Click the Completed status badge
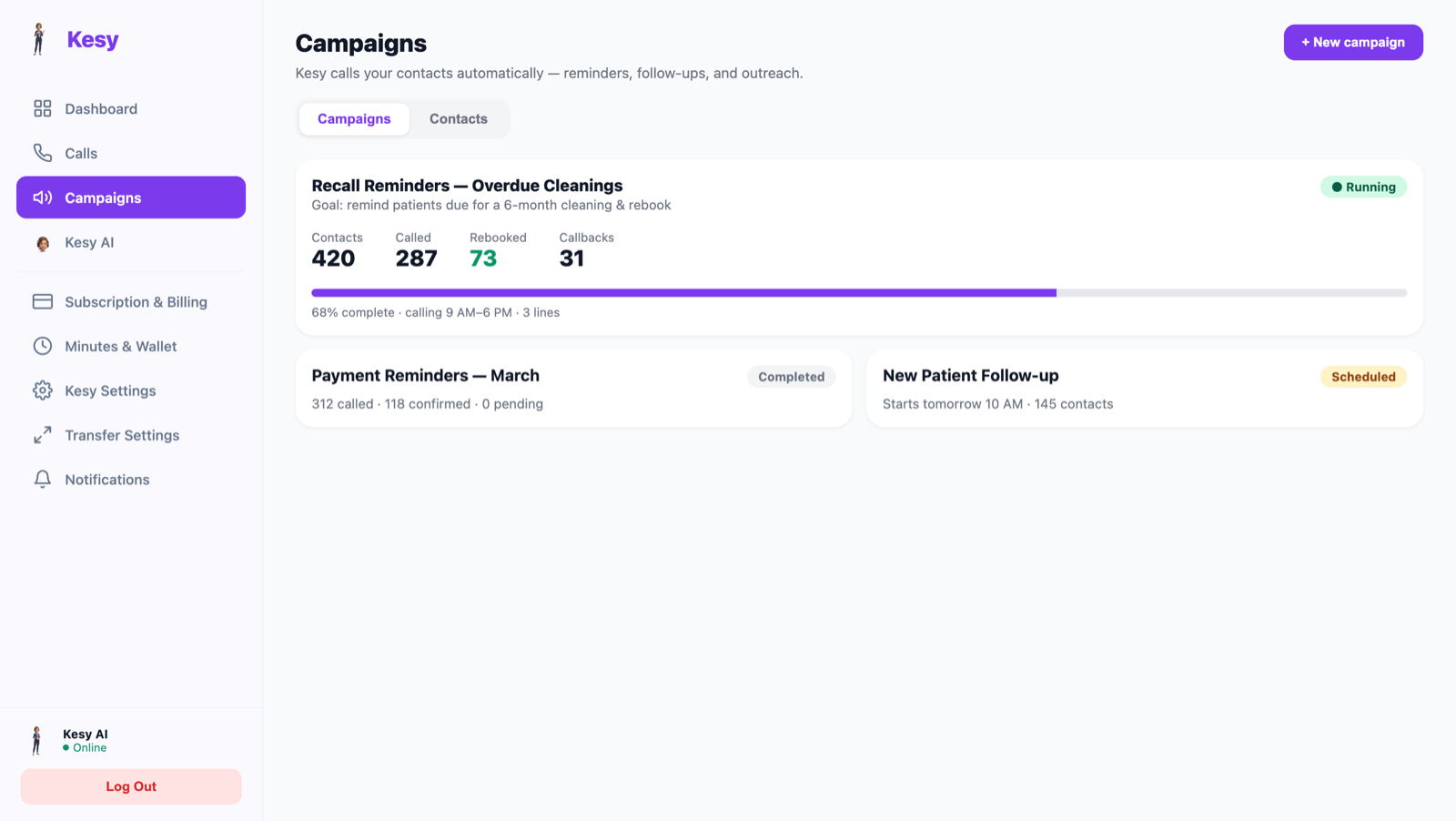 coord(791,377)
